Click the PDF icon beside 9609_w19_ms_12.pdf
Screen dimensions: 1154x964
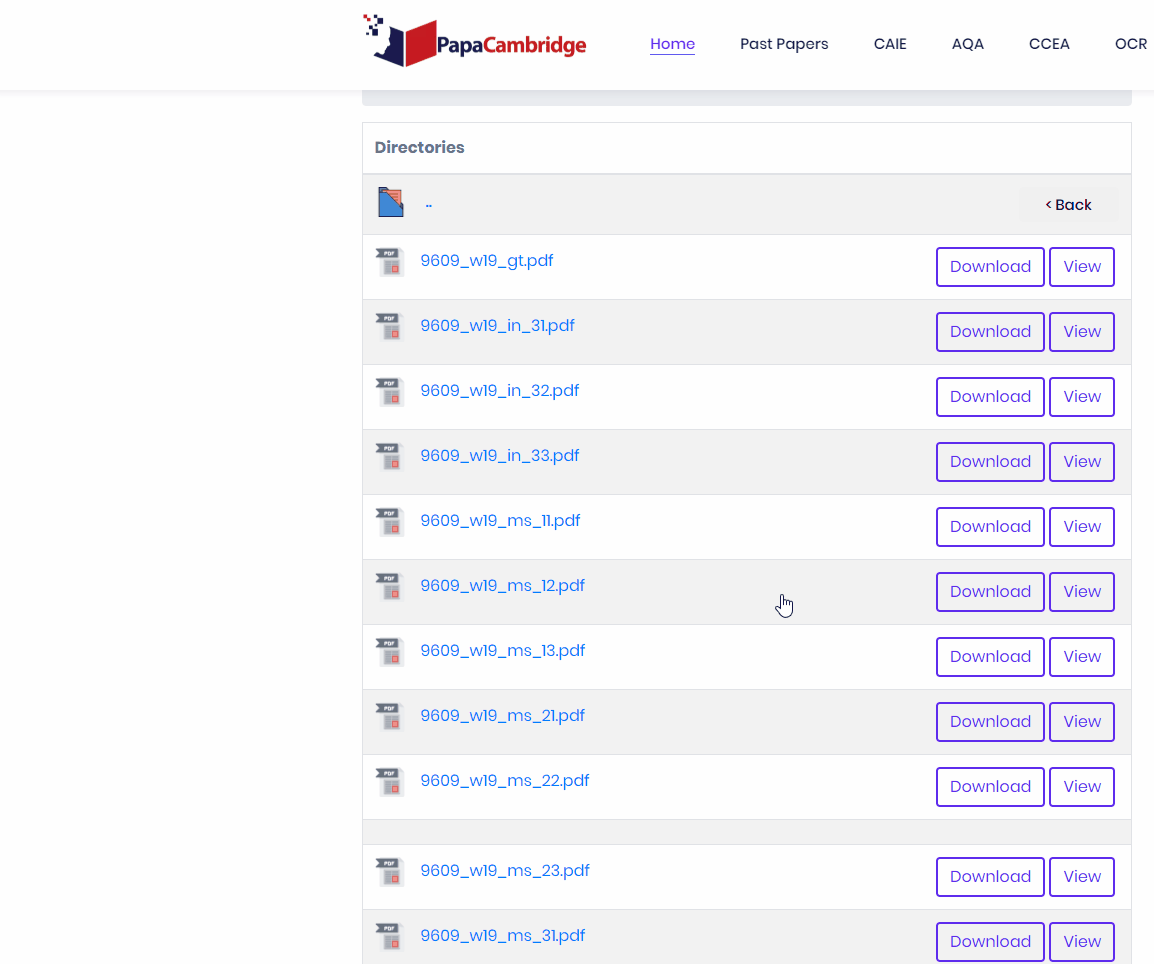(389, 587)
